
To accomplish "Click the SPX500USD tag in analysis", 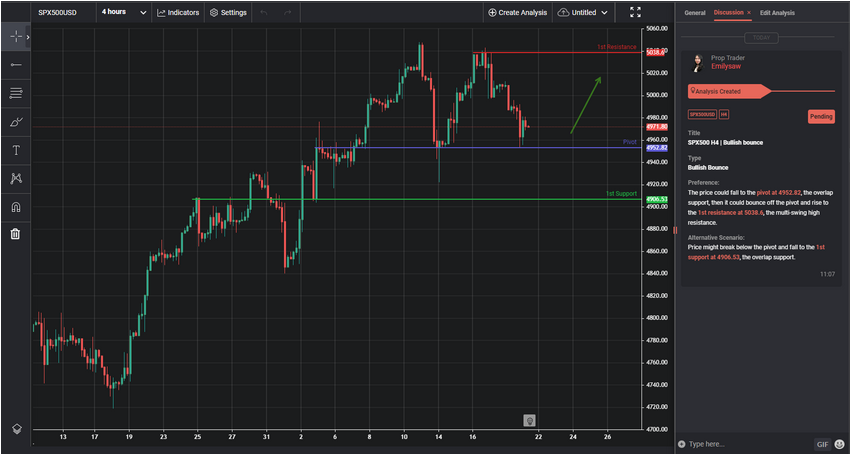I will [702, 114].
